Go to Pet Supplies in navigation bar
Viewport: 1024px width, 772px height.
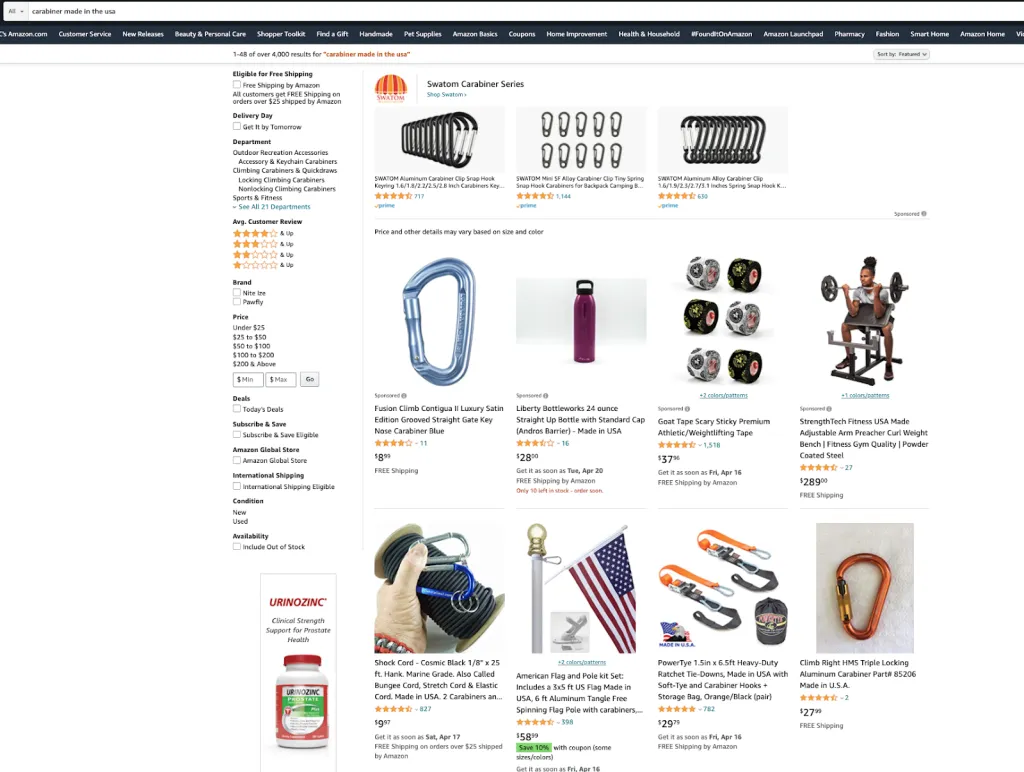click(423, 34)
